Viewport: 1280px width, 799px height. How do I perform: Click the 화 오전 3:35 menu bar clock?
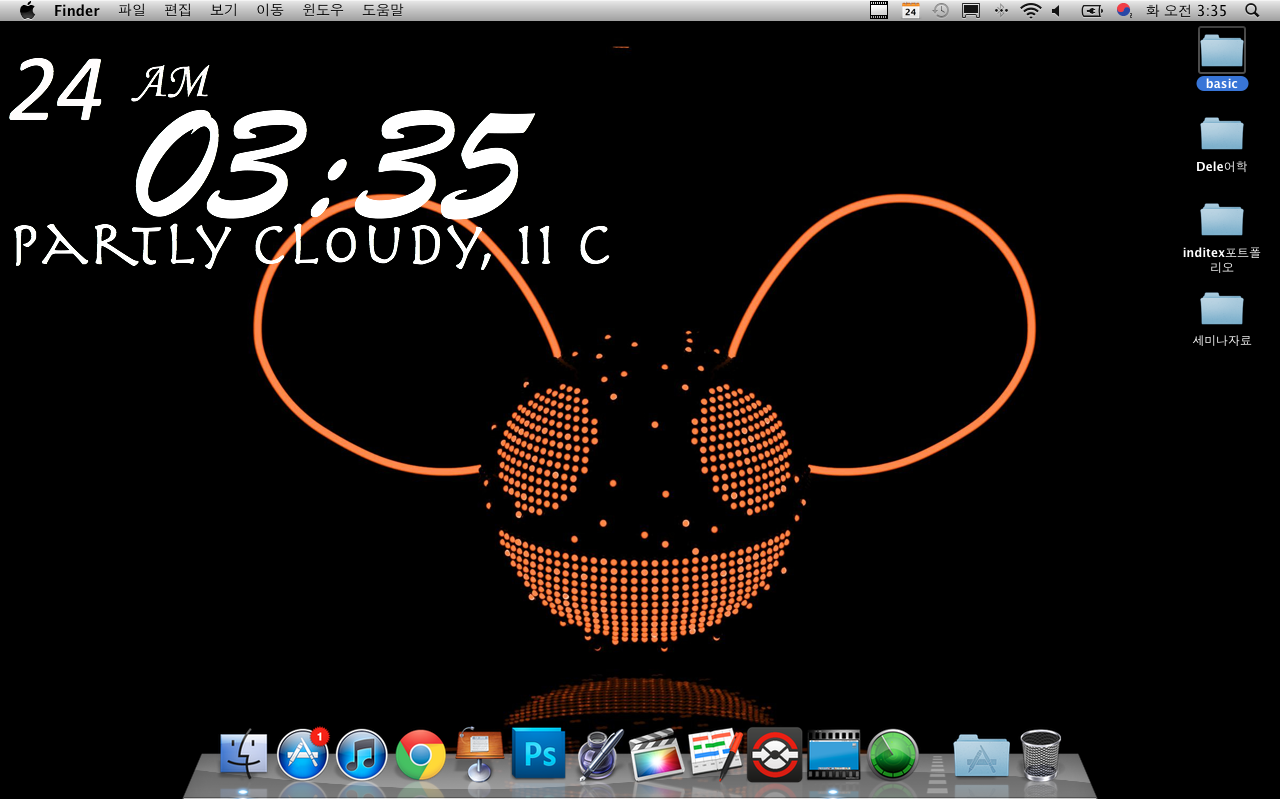coord(1186,10)
